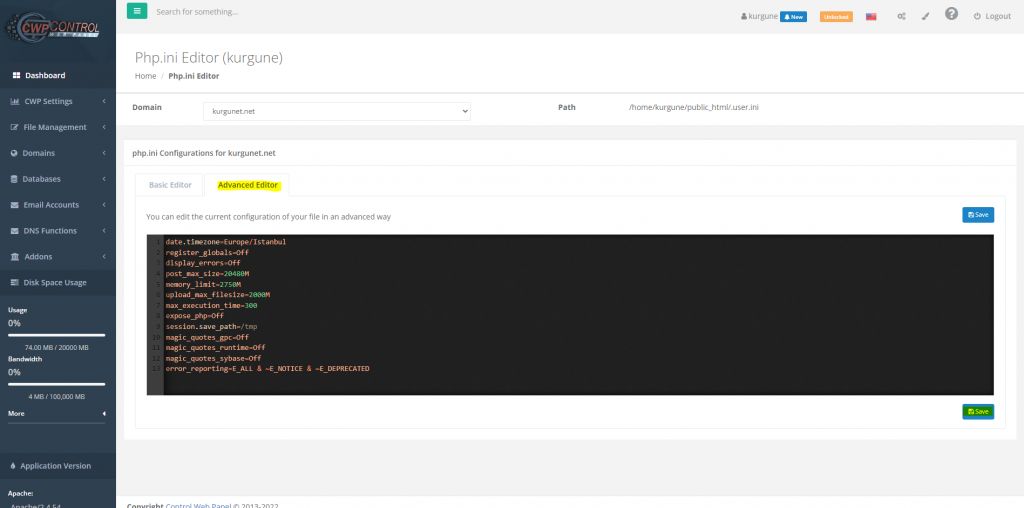Expand the File Management menu

tap(57, 127)
